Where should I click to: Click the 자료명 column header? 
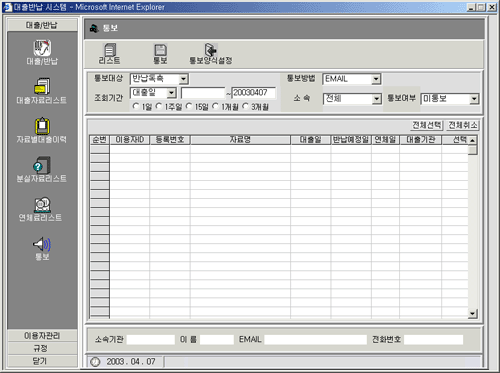(x=240, y=140)
